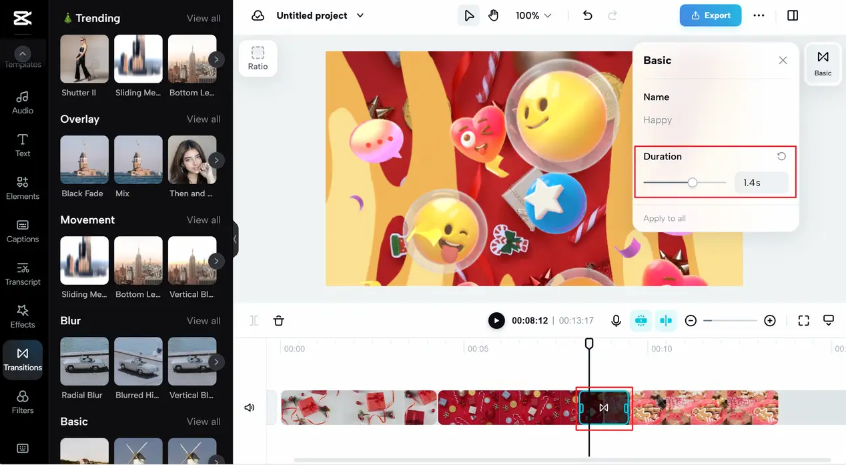Reset the transition Duration

click(781, 156)
